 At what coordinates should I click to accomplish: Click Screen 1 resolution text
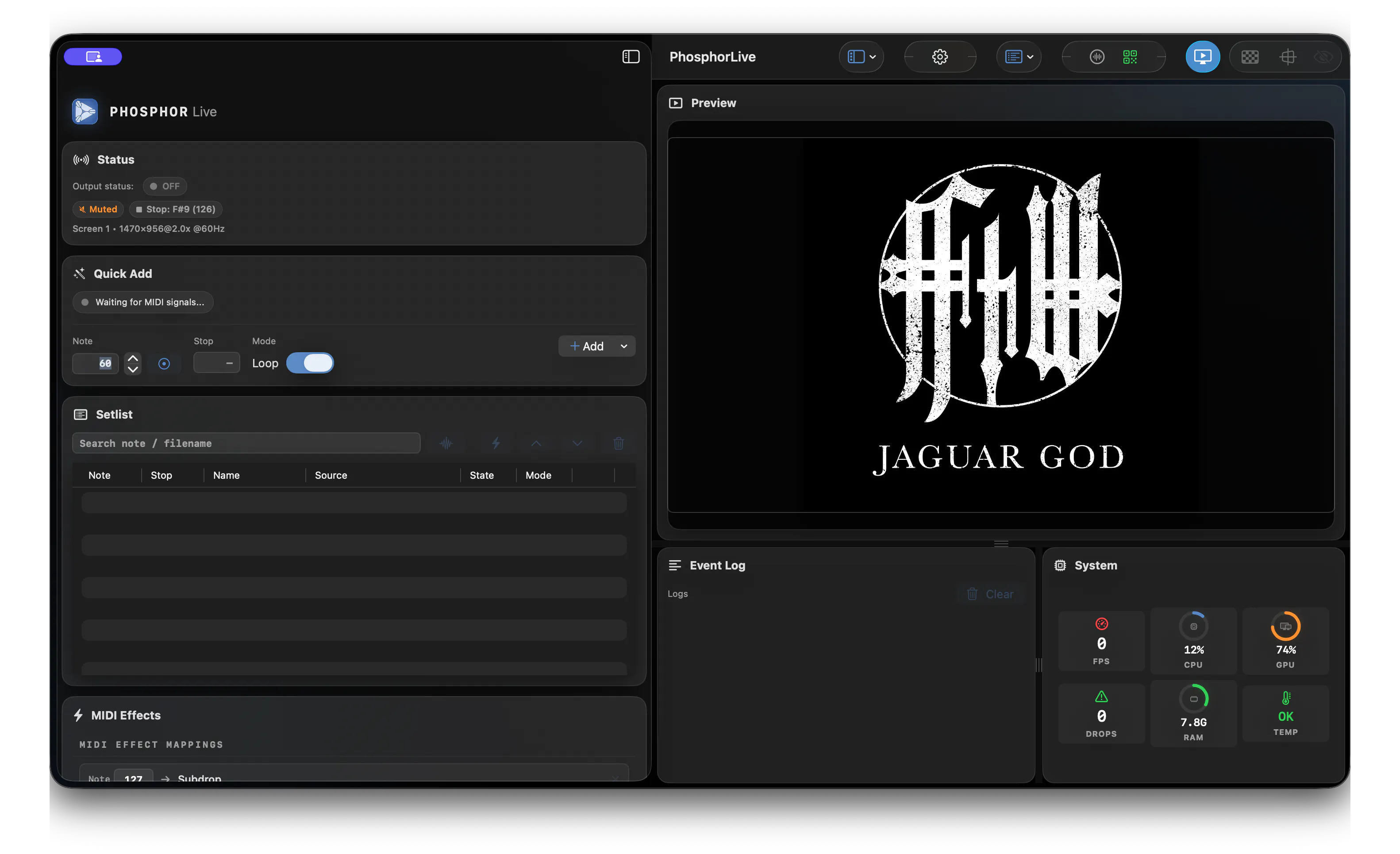[x=148, y=228]
